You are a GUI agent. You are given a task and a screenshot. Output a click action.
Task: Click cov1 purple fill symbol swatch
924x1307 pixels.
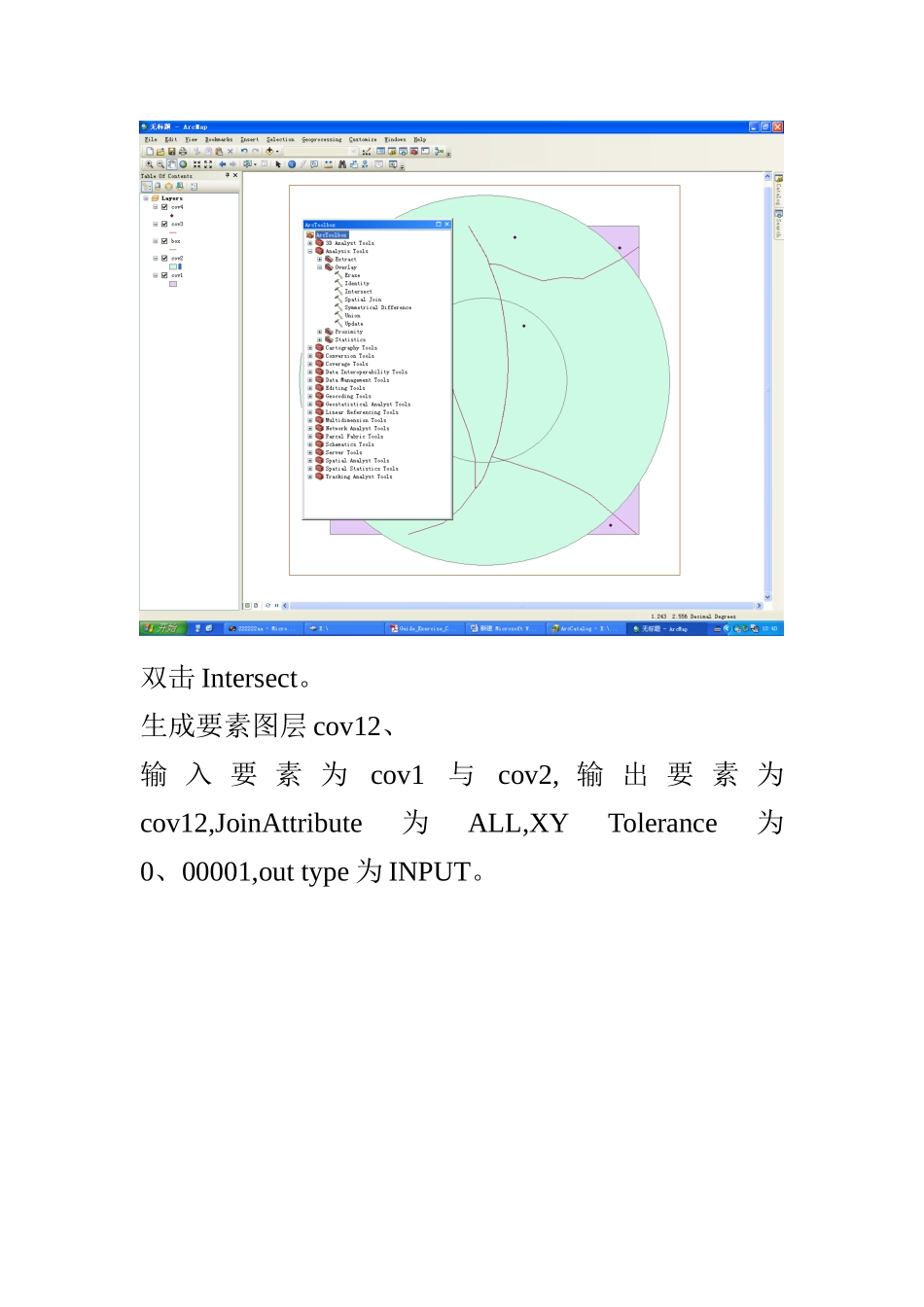(173, 284)
